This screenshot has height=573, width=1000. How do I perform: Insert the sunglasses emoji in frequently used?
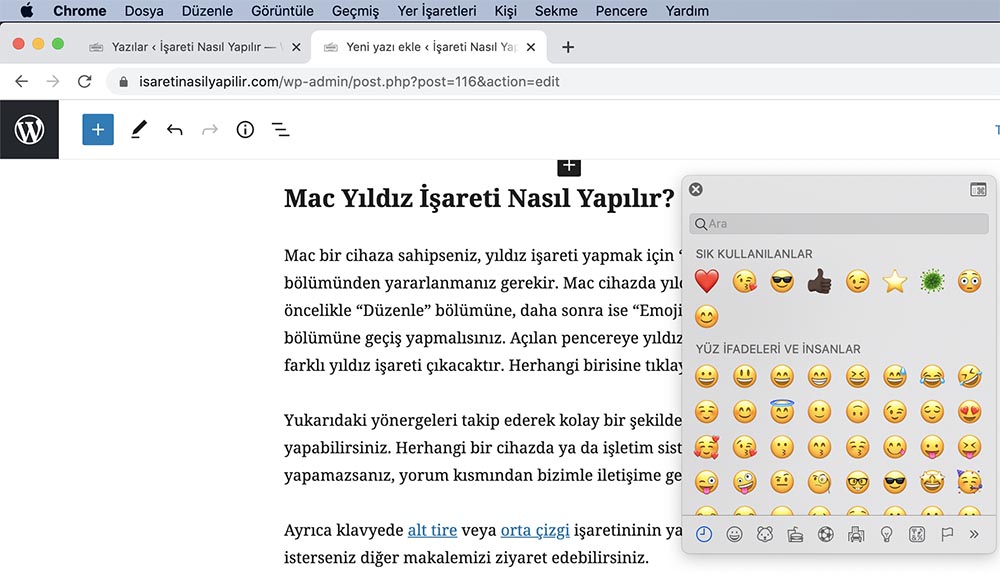[782, 281]
